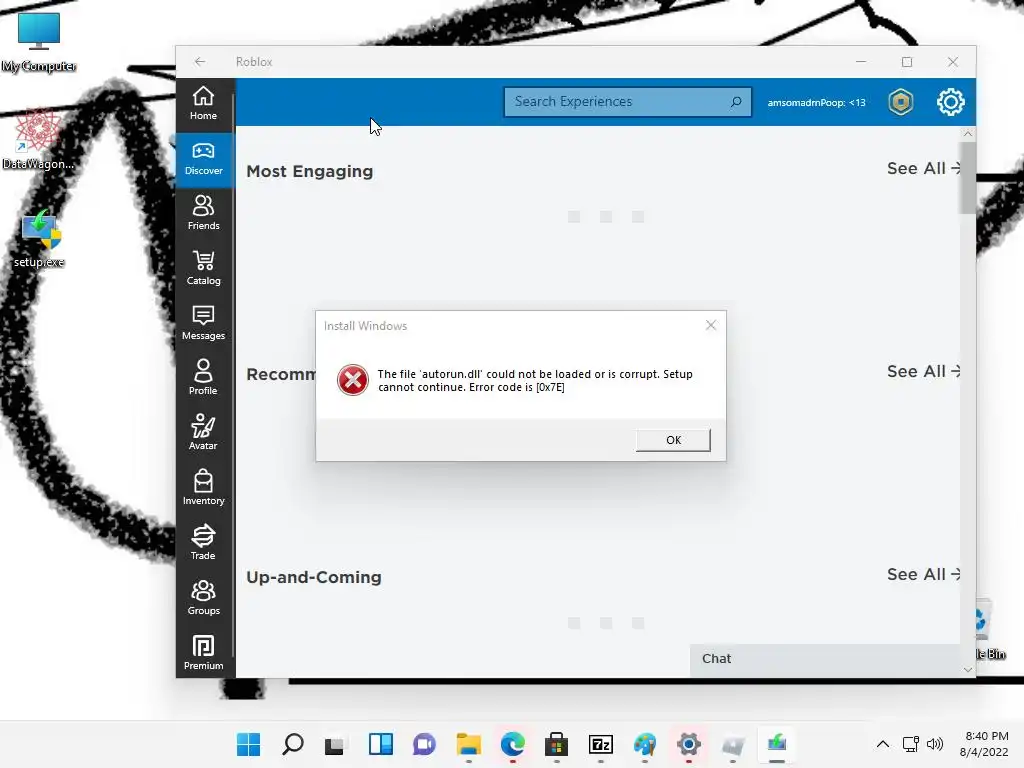Open the Friends page in sidebar
The width and height of the screenshot is (1024, 768).
(x=203, y=214)
